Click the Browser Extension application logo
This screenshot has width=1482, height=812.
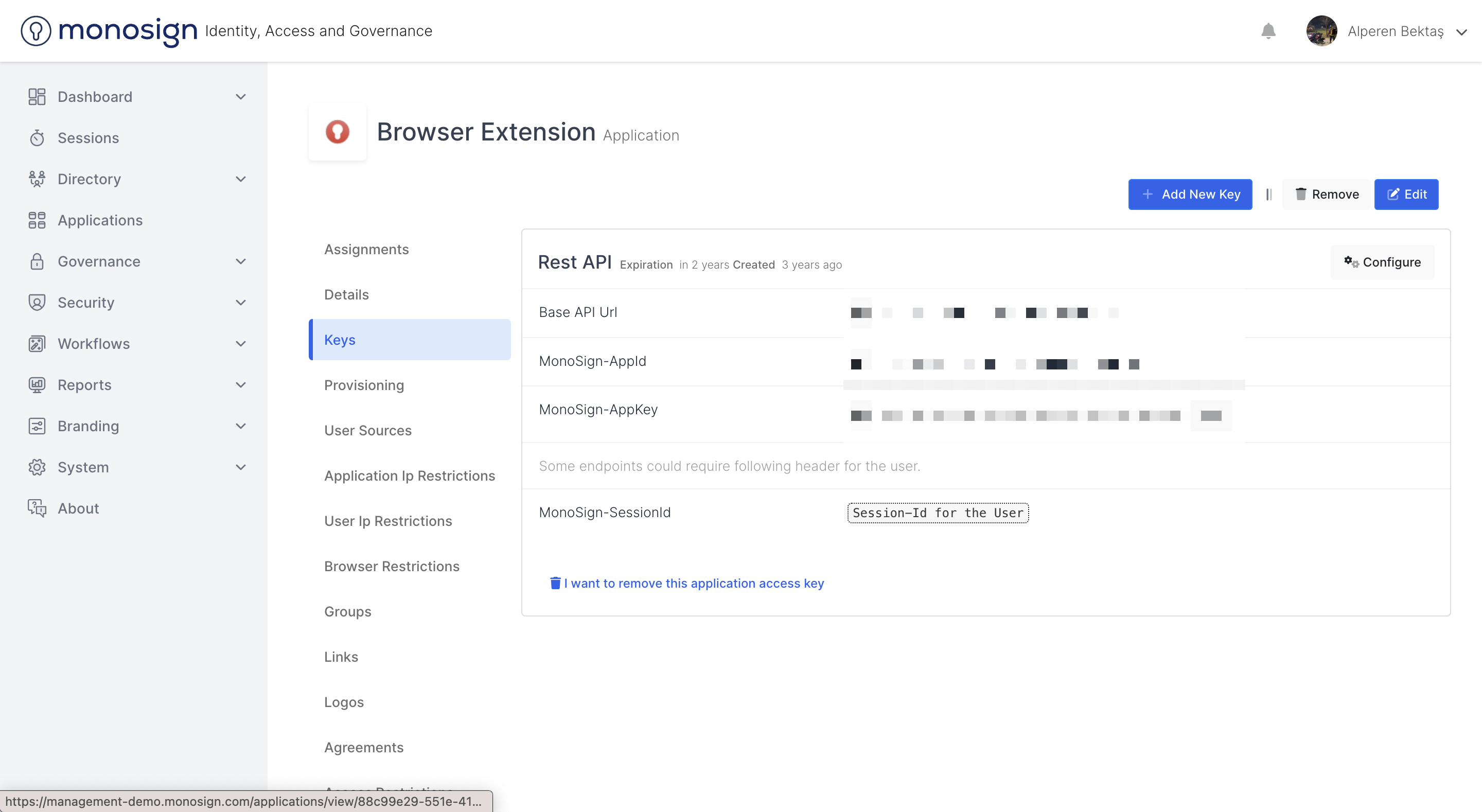point(337,132)
